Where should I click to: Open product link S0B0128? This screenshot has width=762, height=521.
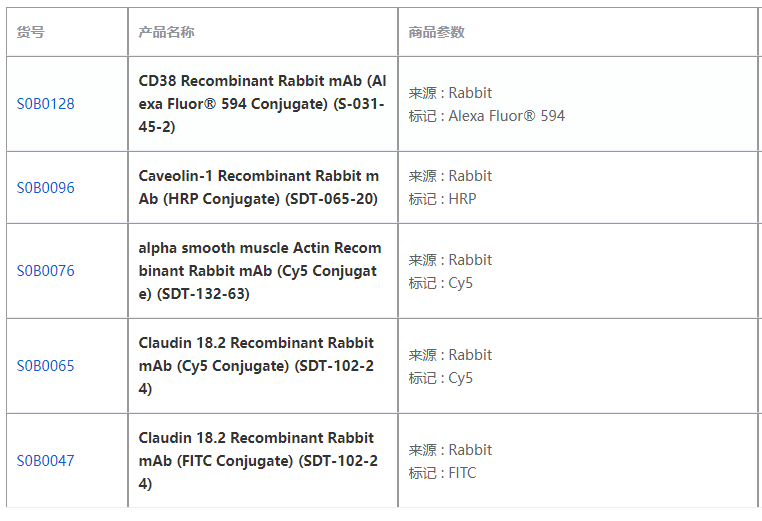tap(45, 104)
